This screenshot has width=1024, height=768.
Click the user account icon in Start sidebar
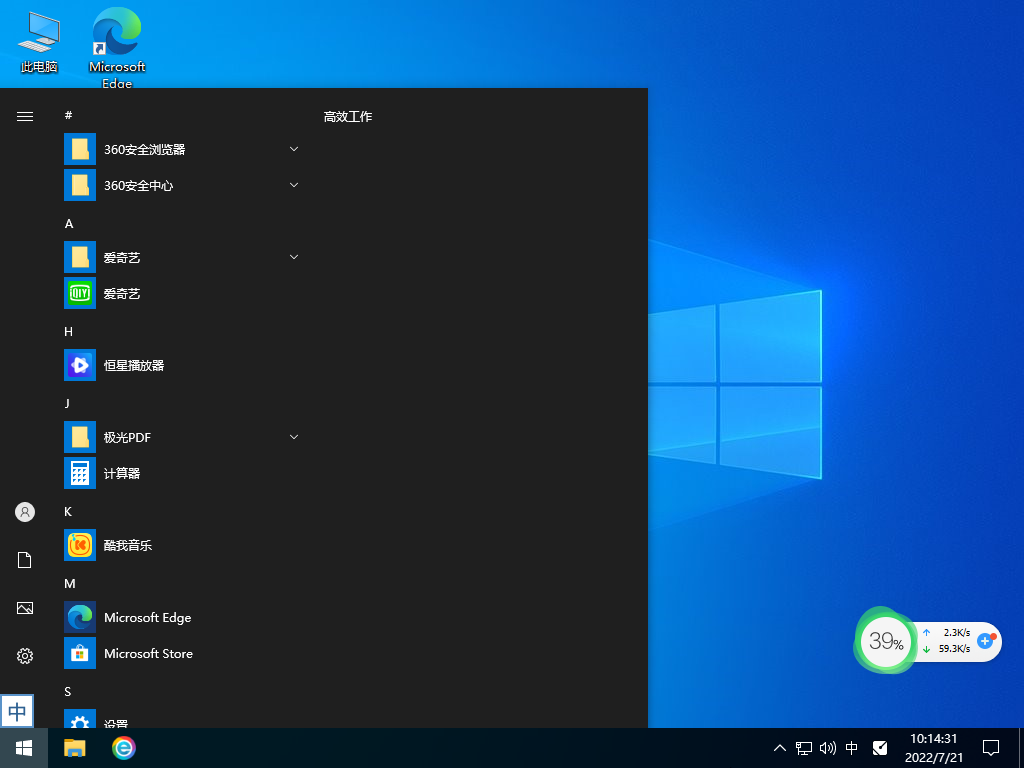tap(24, 511)
